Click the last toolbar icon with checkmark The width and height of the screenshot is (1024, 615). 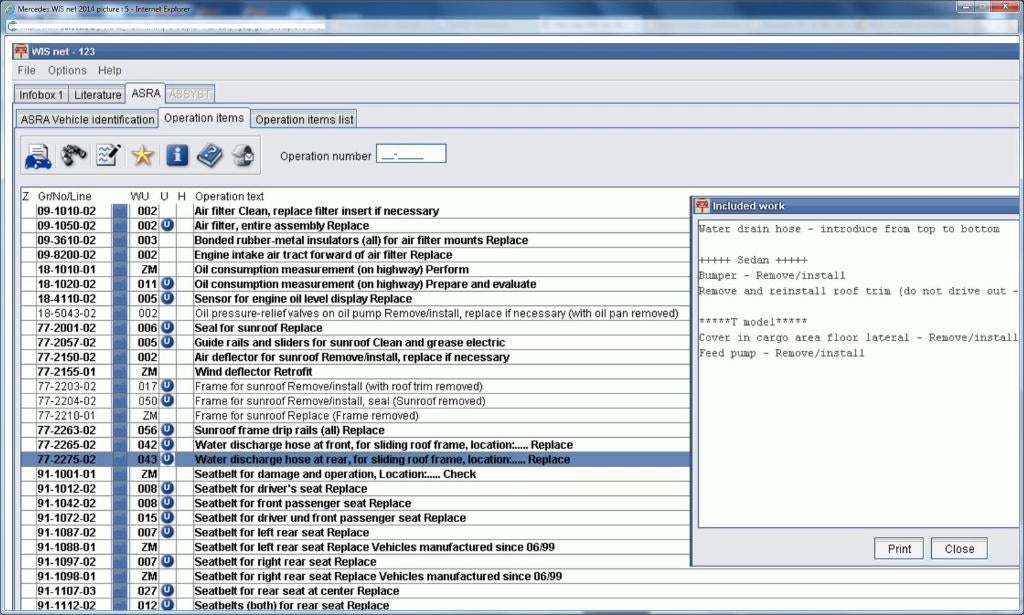pyautogui.click(x=243, y=156)
